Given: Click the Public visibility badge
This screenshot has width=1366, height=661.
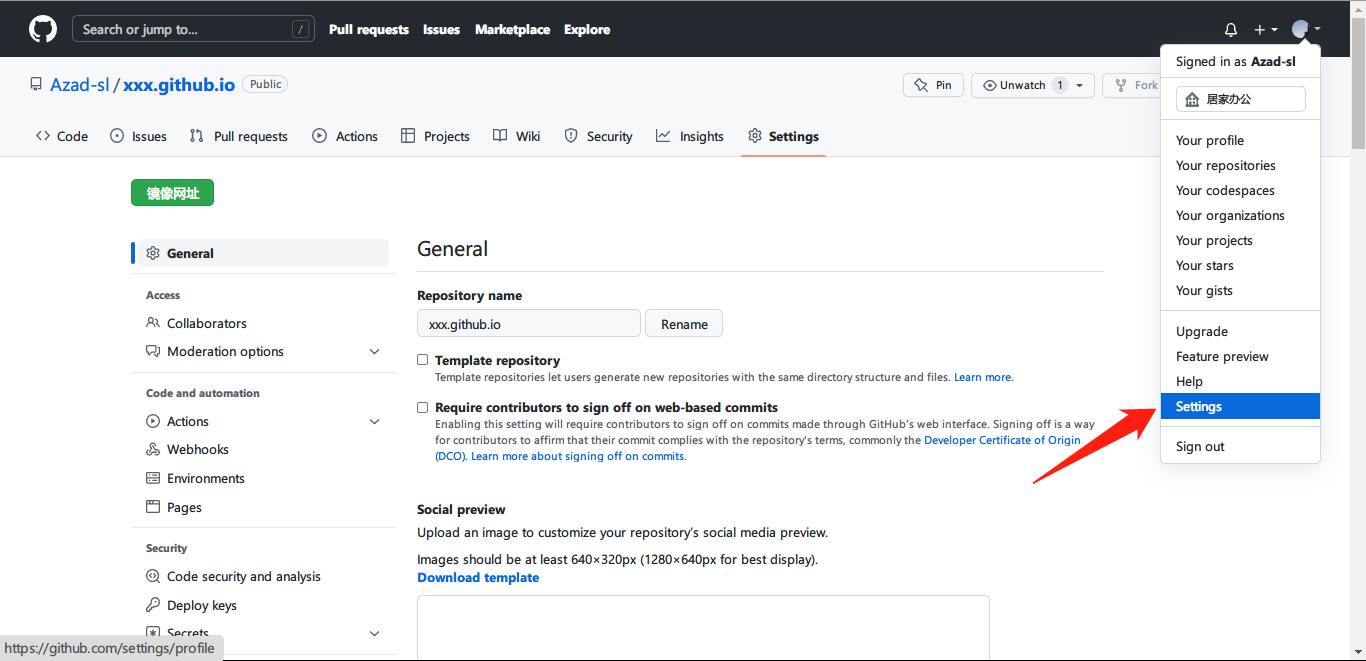Looking at the screenshot, I should (265, 84).
